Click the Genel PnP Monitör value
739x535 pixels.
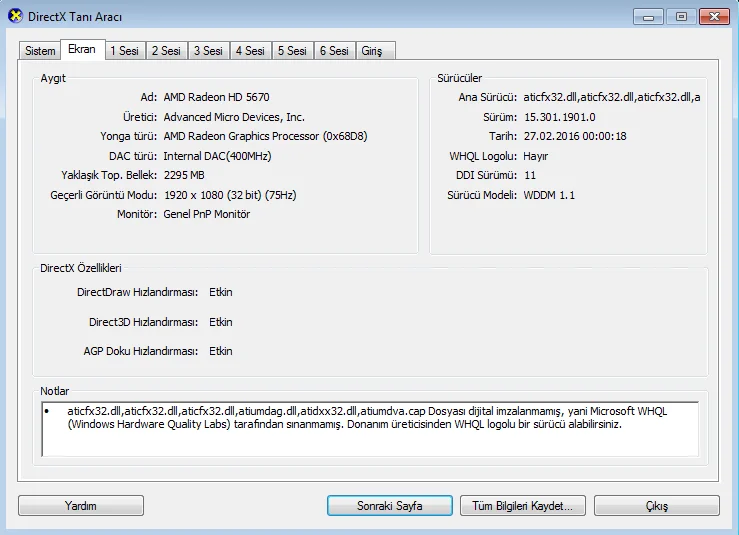click(x=206, y=214)
